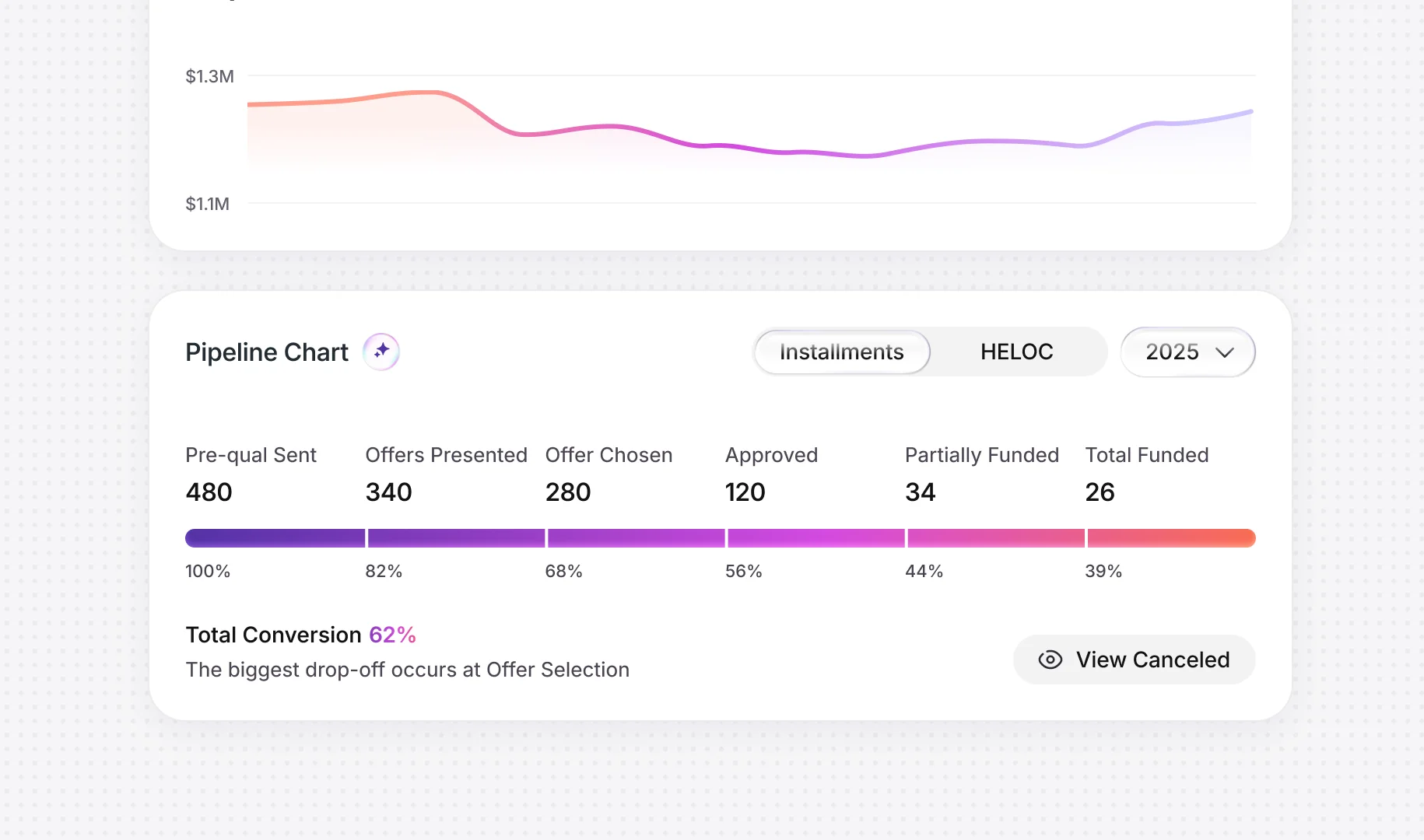The width and height of the screenshot is (1424, 840).
Task: Click the $1.3M axis label
Action: tap(209, 76)
